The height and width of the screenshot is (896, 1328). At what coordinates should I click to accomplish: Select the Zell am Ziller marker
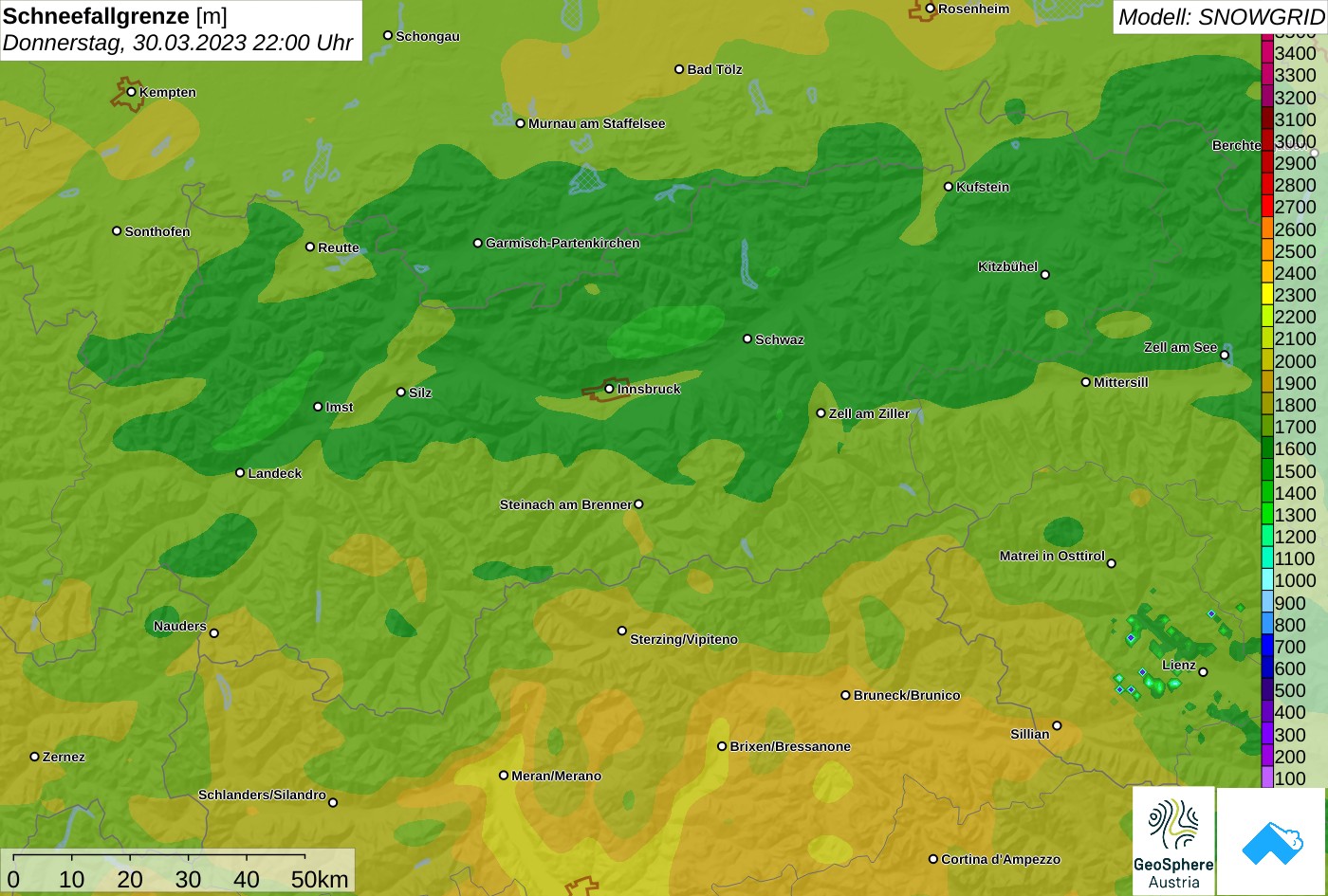(821, 413)
